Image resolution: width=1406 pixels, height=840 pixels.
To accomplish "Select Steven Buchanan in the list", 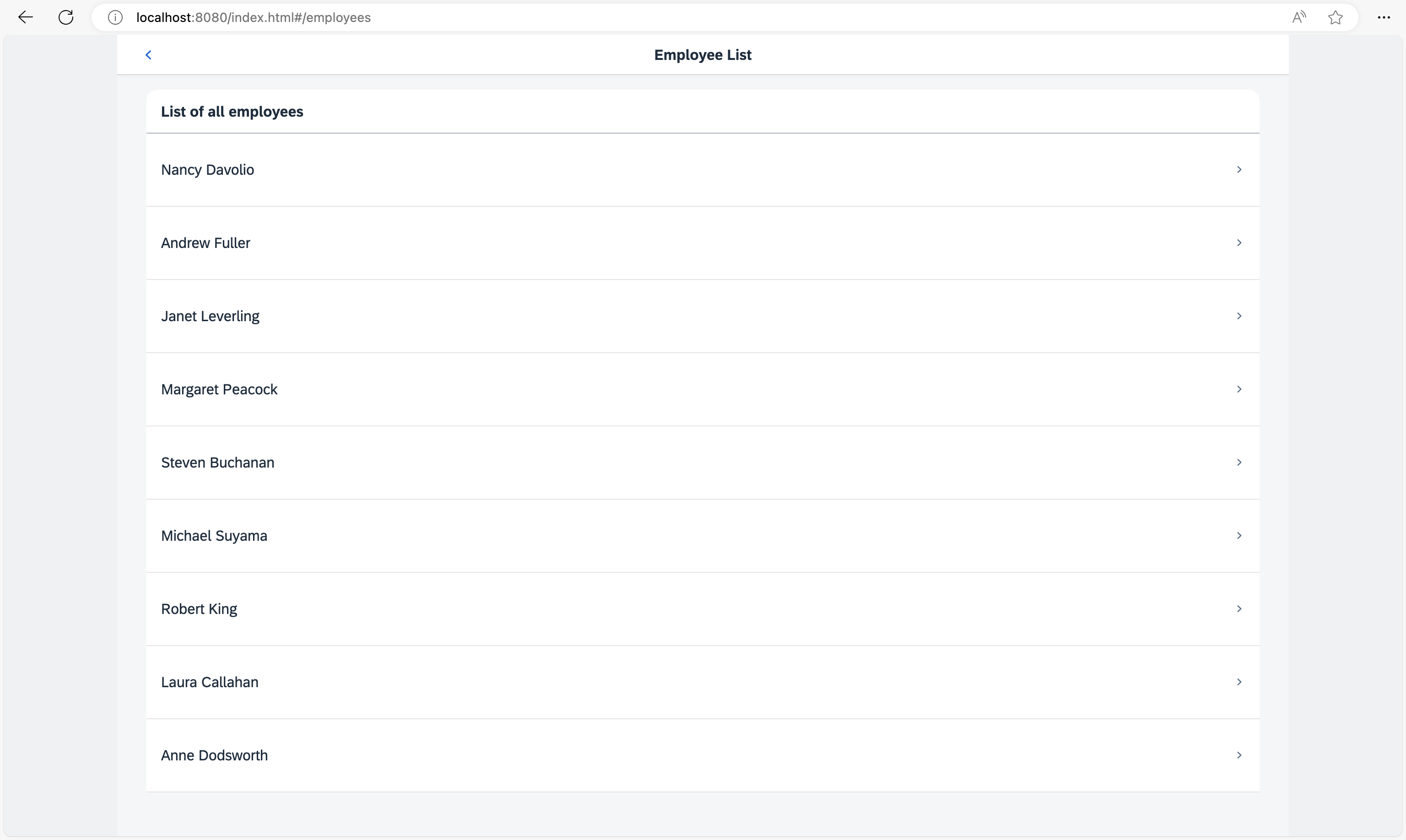I will 702,463.
